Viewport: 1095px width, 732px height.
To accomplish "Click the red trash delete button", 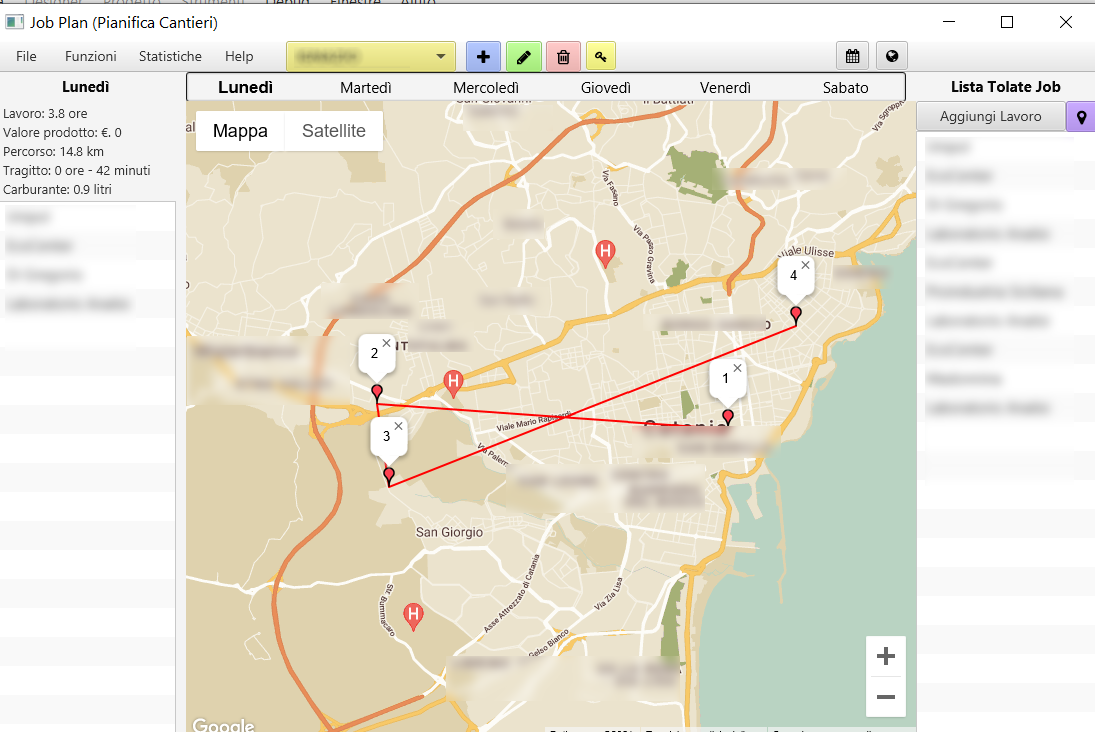I will 564,57.
